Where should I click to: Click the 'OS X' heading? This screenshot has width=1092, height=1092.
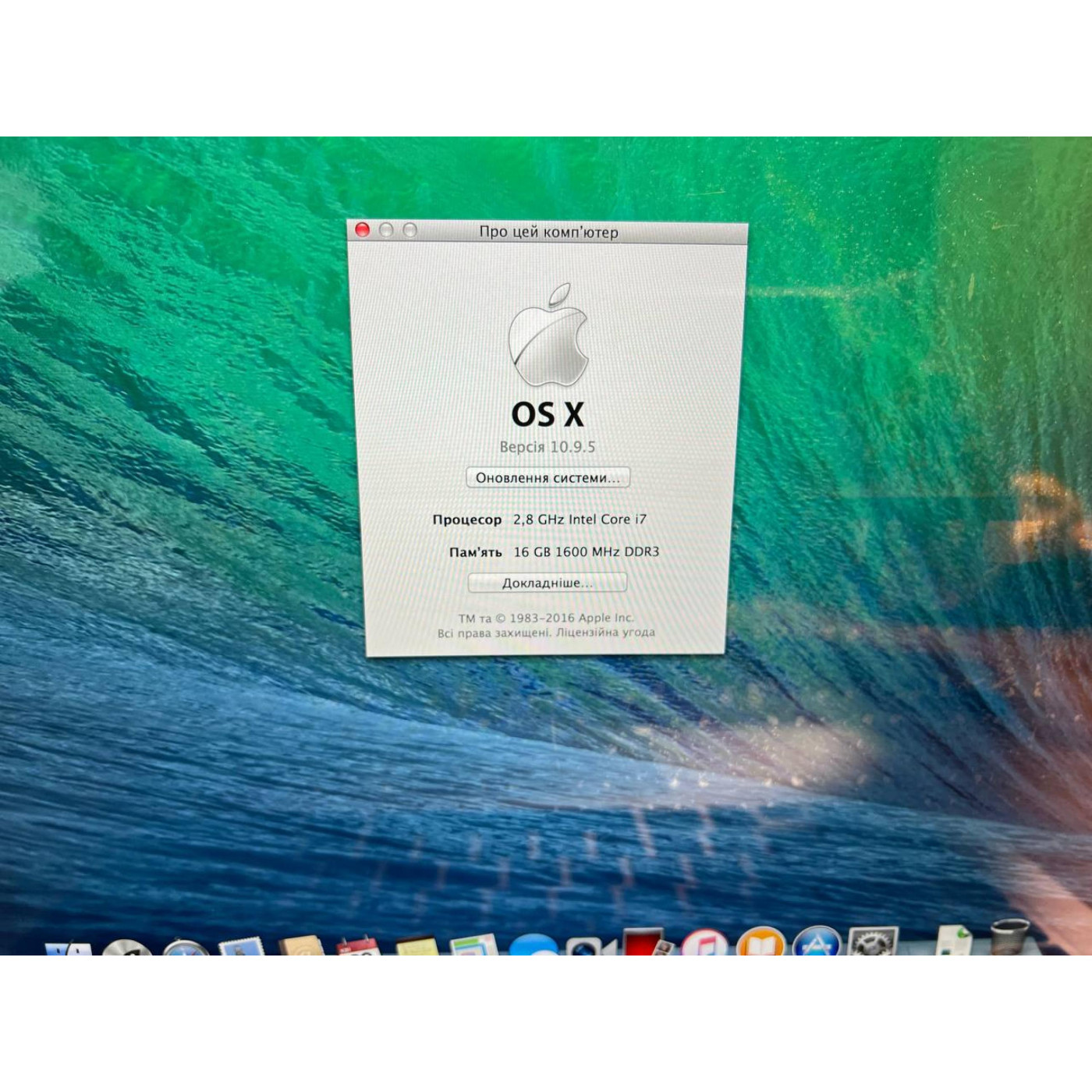[x=548, y=414]
